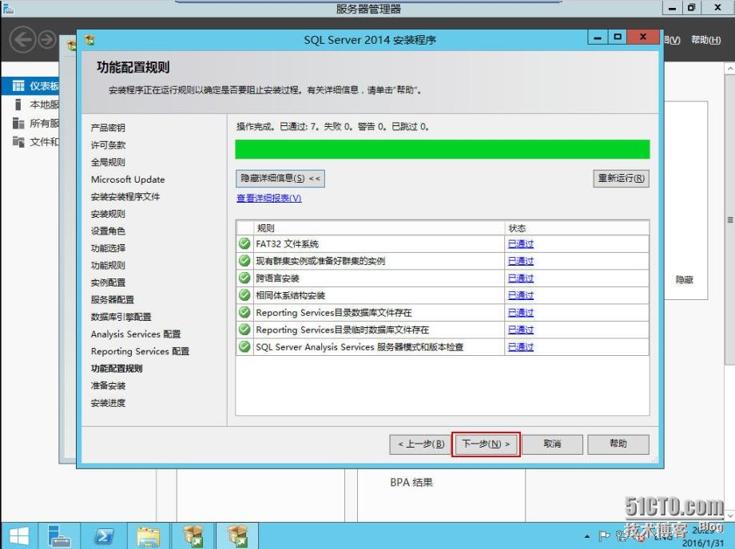This screenshot has height=549, width=735.
Task: Click 隐藏 link in Server Manager panel
Action: pyautogui.click(x=684, y=280)
